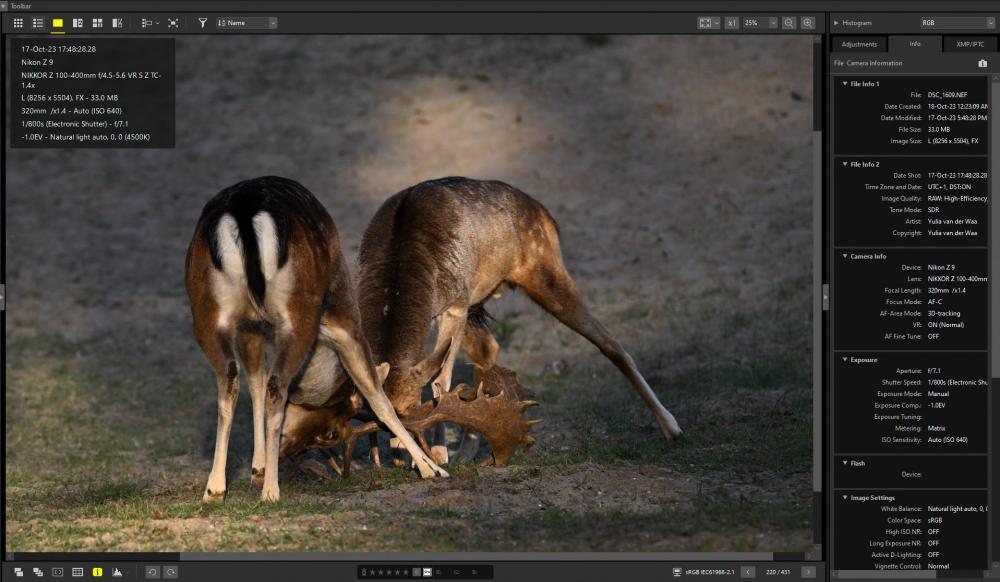Rotate image clockwise
This screenshot has width=1000, height=582.
(171, 572)
